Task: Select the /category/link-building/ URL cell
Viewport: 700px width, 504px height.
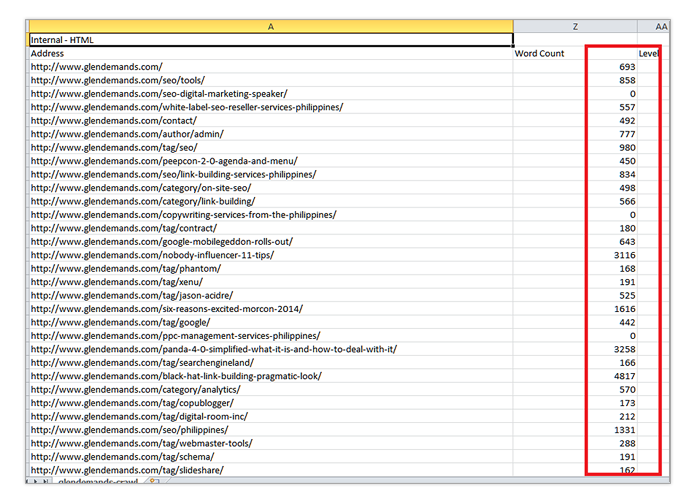Action: tap(271, 201)
